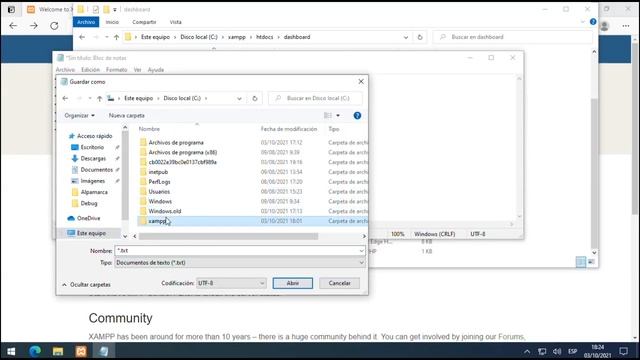Click htdocs in File Explorer address path
This screenshot has height=360, width=640.
click(264, 37)
